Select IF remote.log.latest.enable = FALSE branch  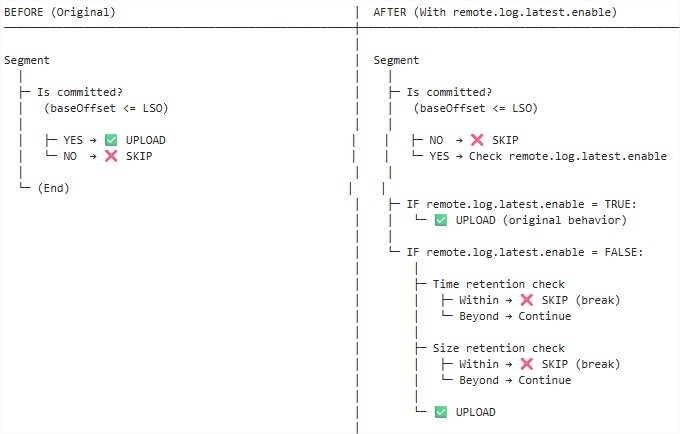[525, 252]
